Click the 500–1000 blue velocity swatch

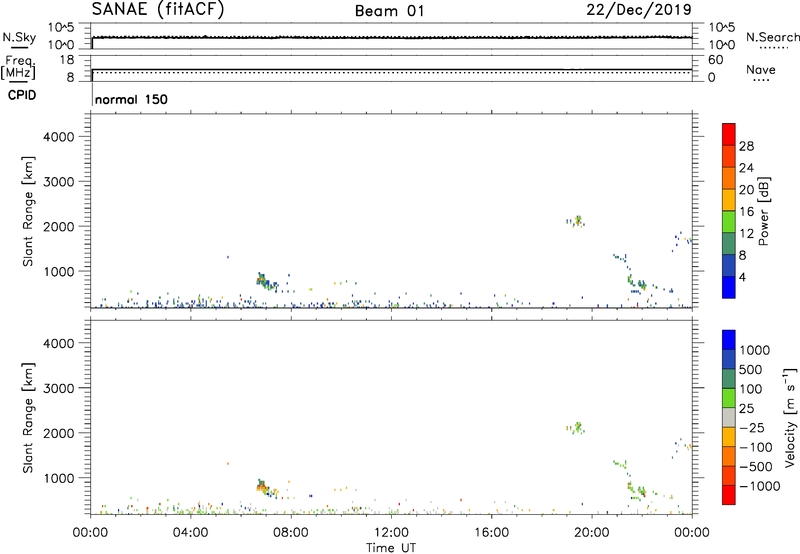click(x=729, y=359)
